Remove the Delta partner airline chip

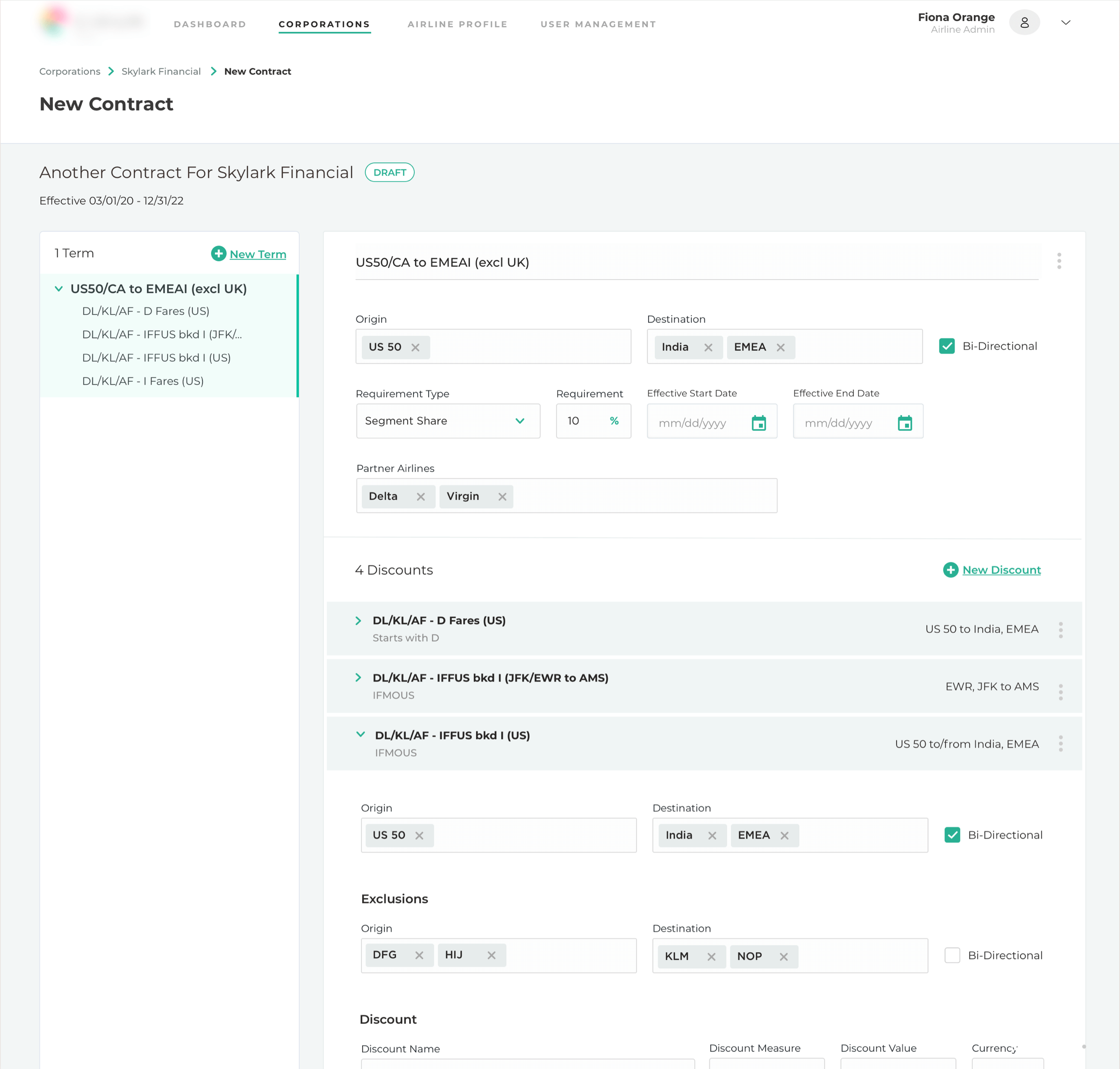pos(421,496)
